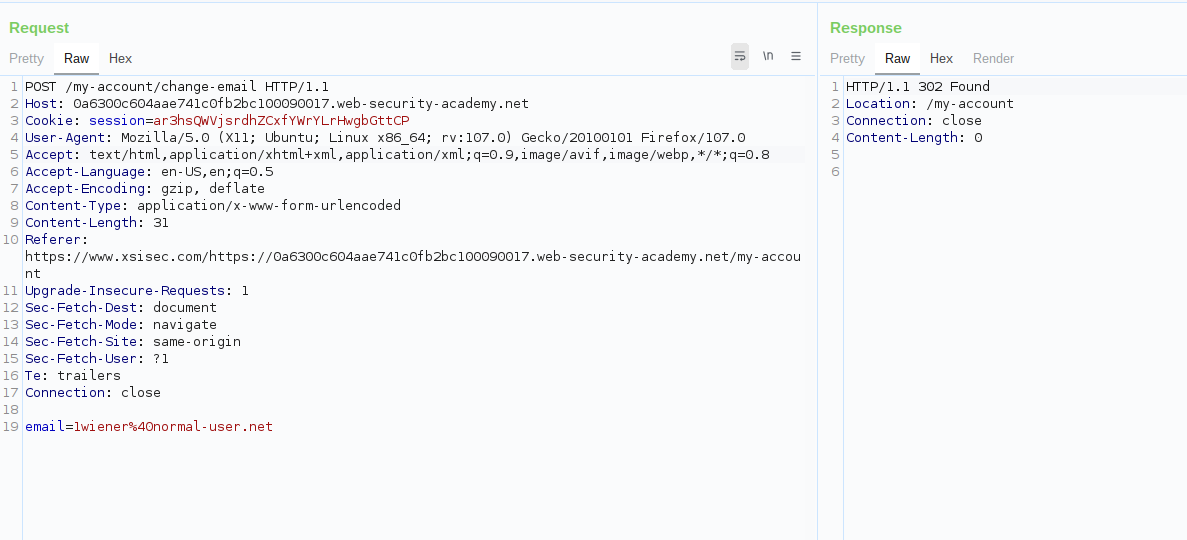Click the Accept-Encoding gzip, deflate line

145,189
